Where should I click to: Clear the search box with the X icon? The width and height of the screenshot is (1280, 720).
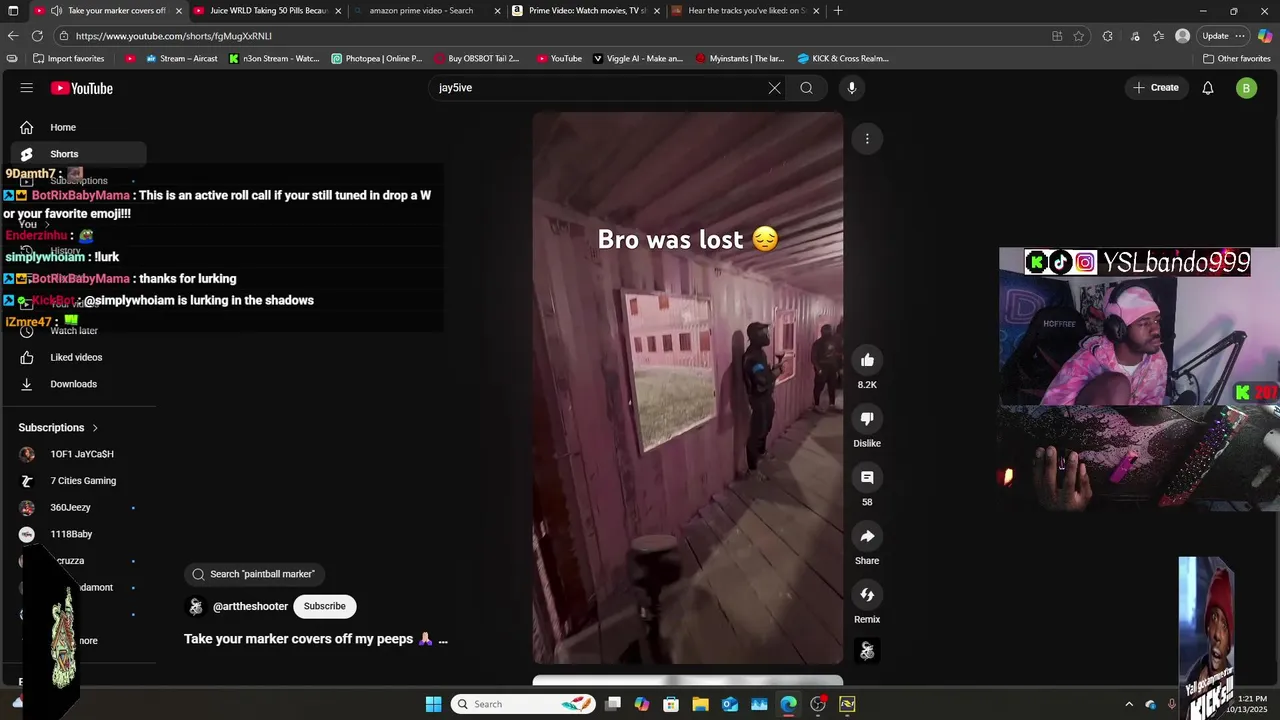click(x=774, y=88)
